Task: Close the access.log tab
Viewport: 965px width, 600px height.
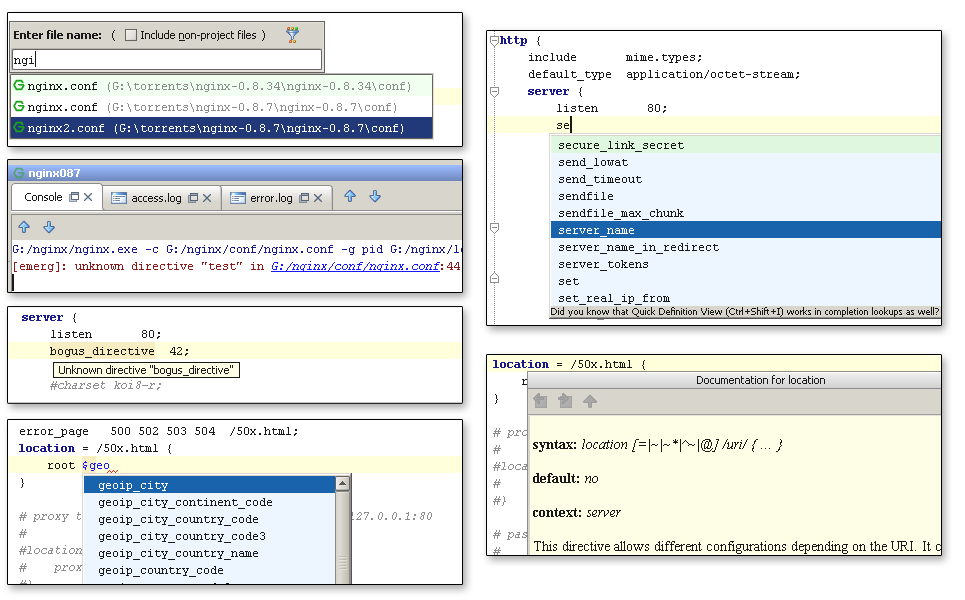Action: pos(207,198)
